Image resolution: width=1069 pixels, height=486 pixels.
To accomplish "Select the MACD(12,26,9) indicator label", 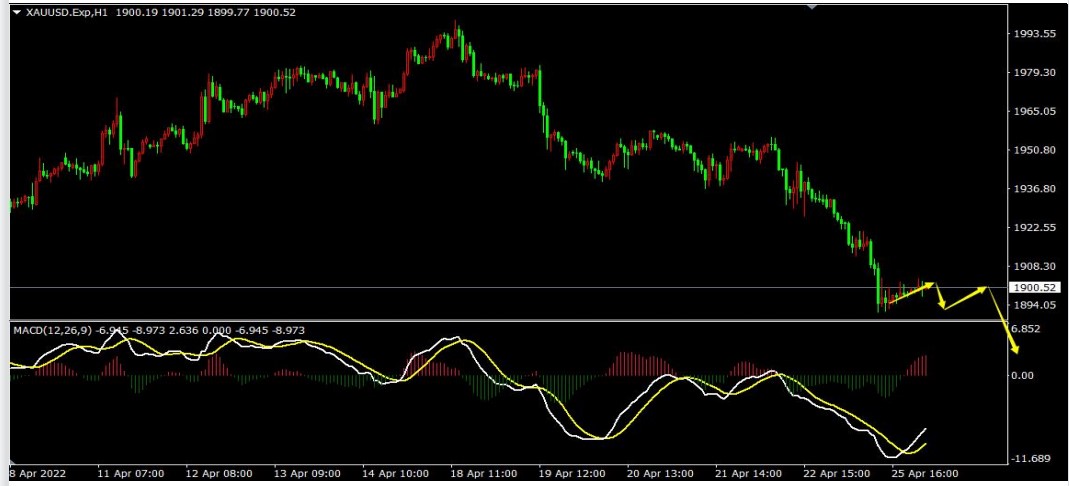I will [52, 330].
